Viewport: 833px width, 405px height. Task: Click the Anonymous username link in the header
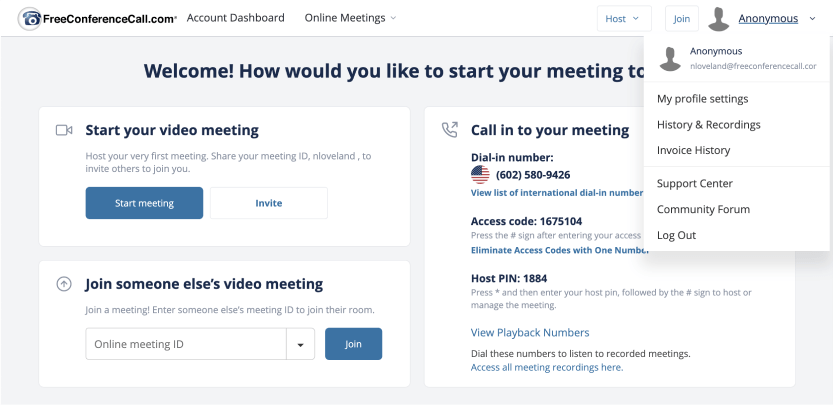pyautogui.click(x=768, y=19)
